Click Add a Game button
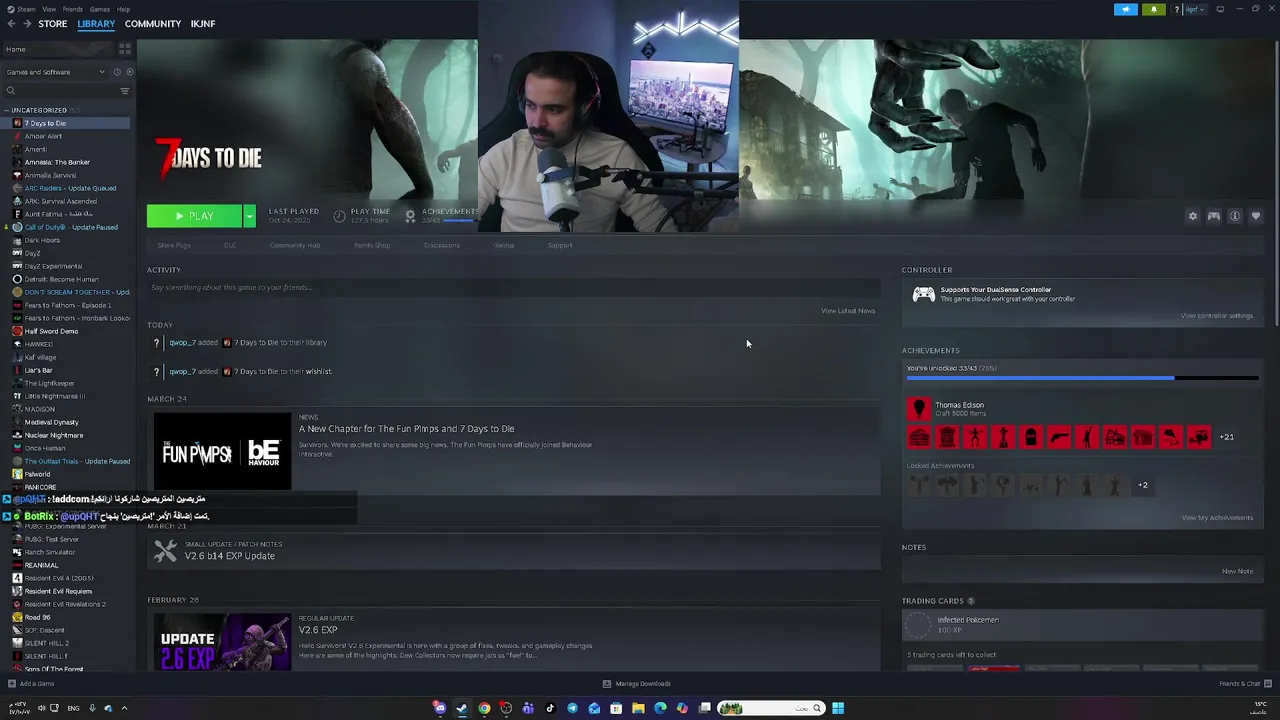The width and height of the screenshot is (1280, 720). pyautogui.click(x=30, y=684)
